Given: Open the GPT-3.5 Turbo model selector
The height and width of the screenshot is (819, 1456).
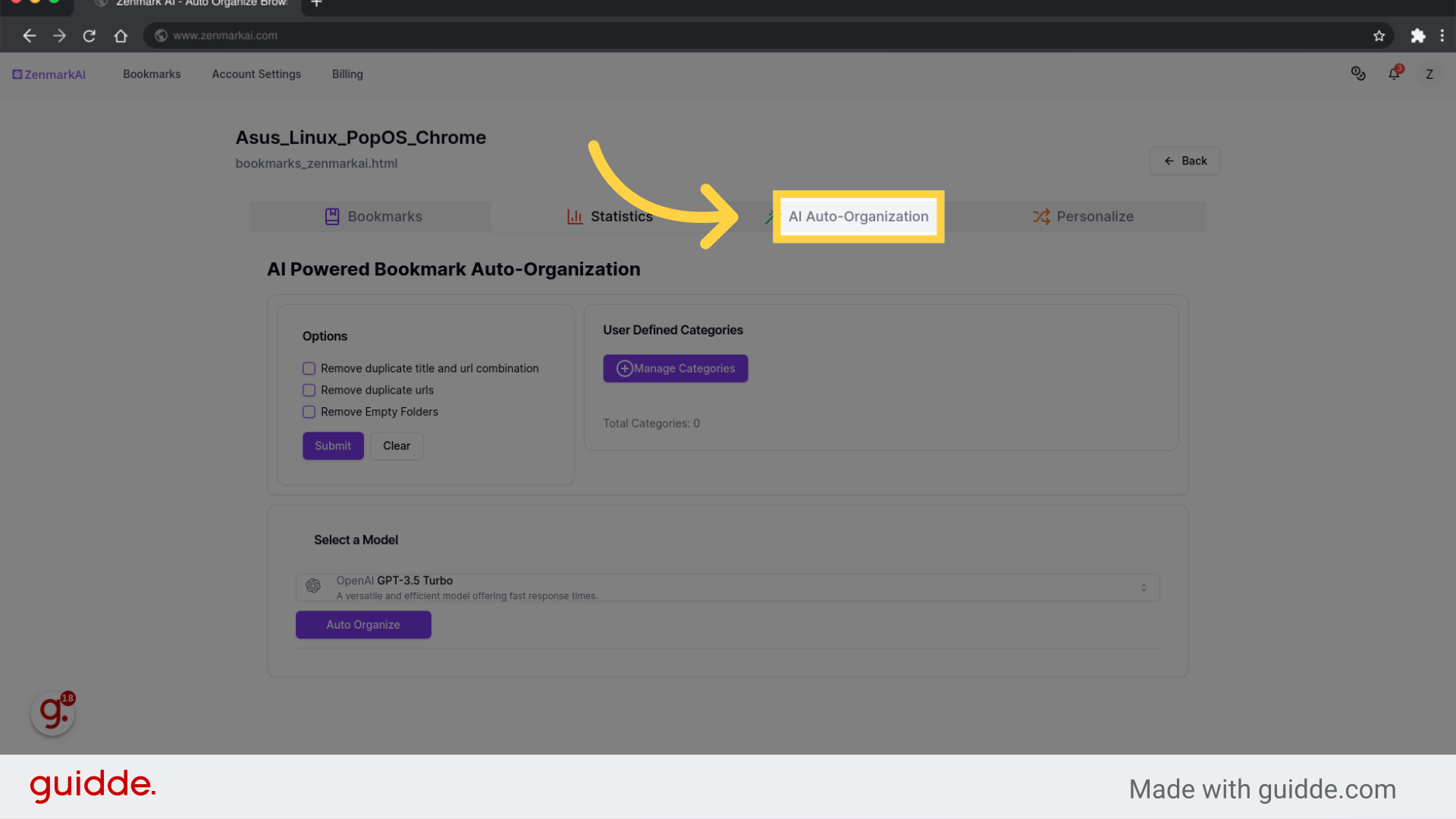Looking at the screenshot, I should (x=1143, y=587).
